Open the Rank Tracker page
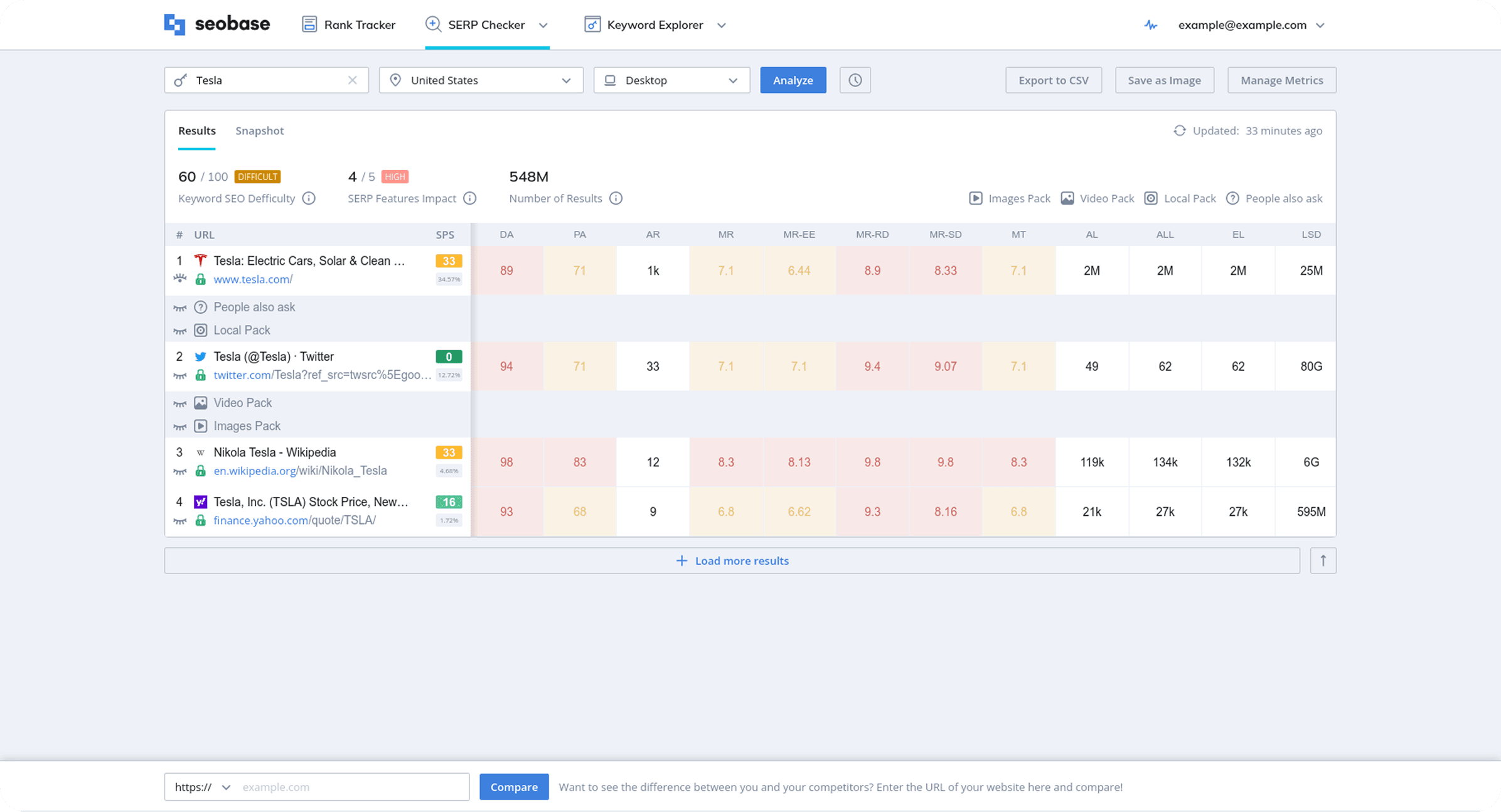 coord(348,25)
